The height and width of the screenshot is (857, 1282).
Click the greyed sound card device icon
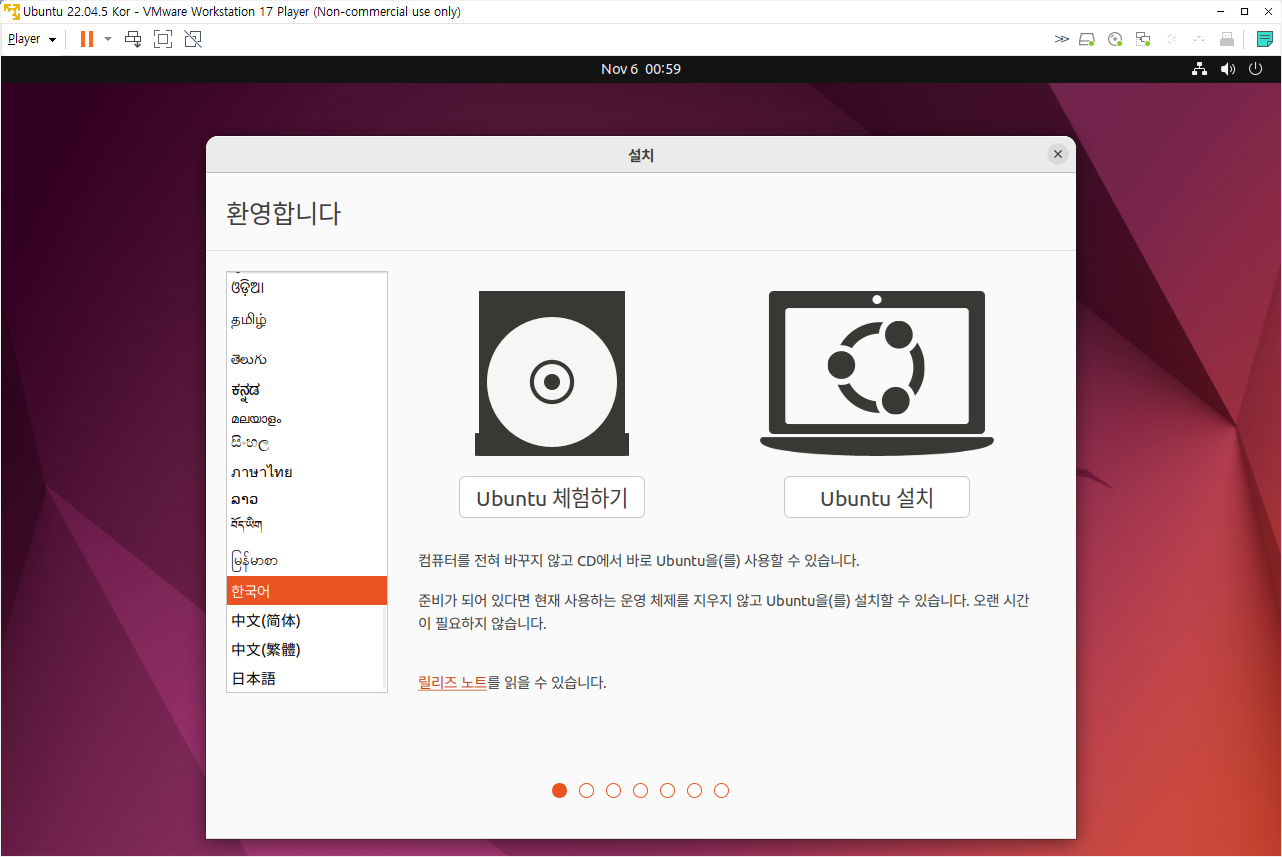[x=1171, y=39]
